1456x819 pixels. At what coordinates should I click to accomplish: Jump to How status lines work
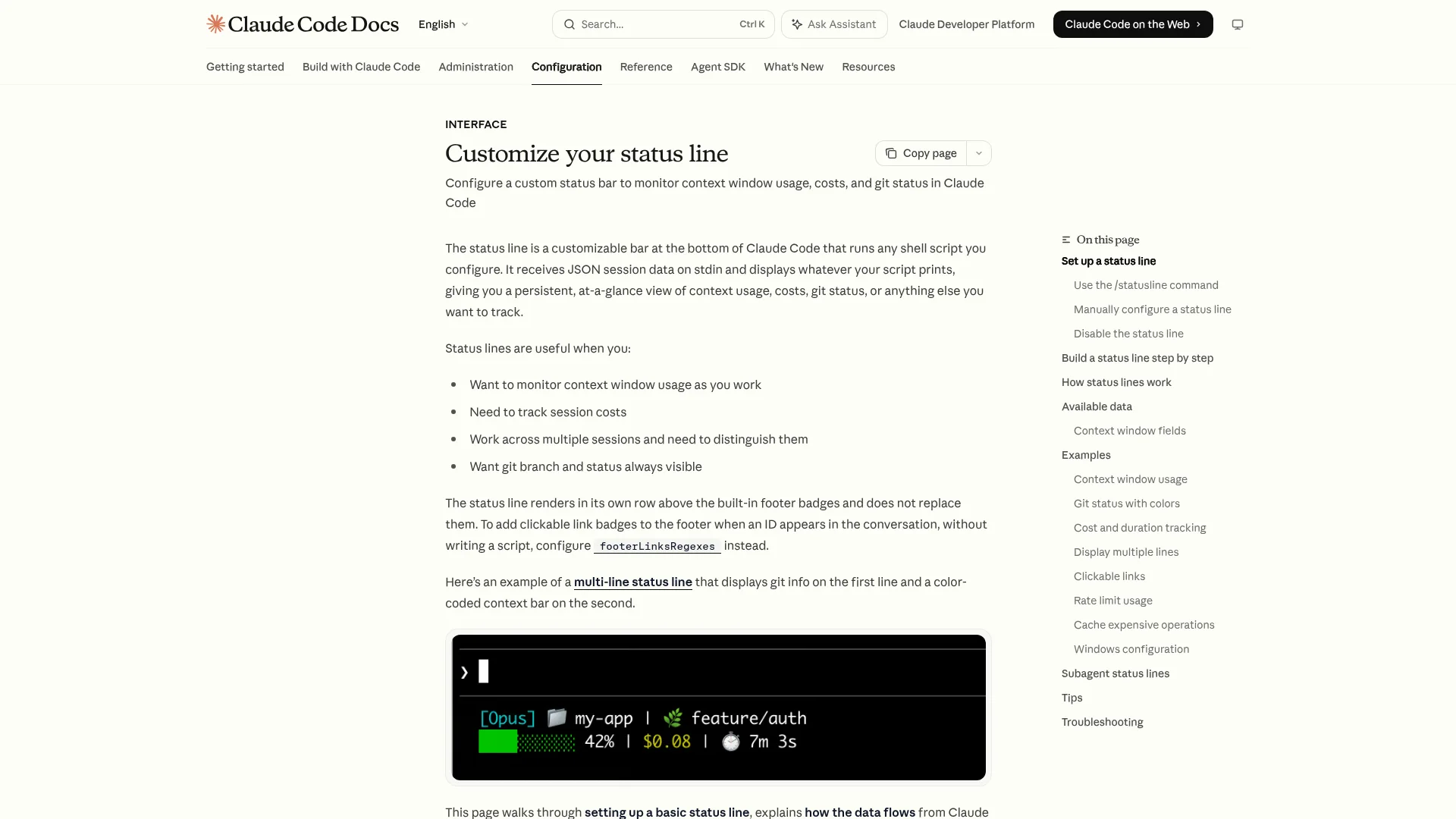pyautogui.click(x=1116, y=382)
